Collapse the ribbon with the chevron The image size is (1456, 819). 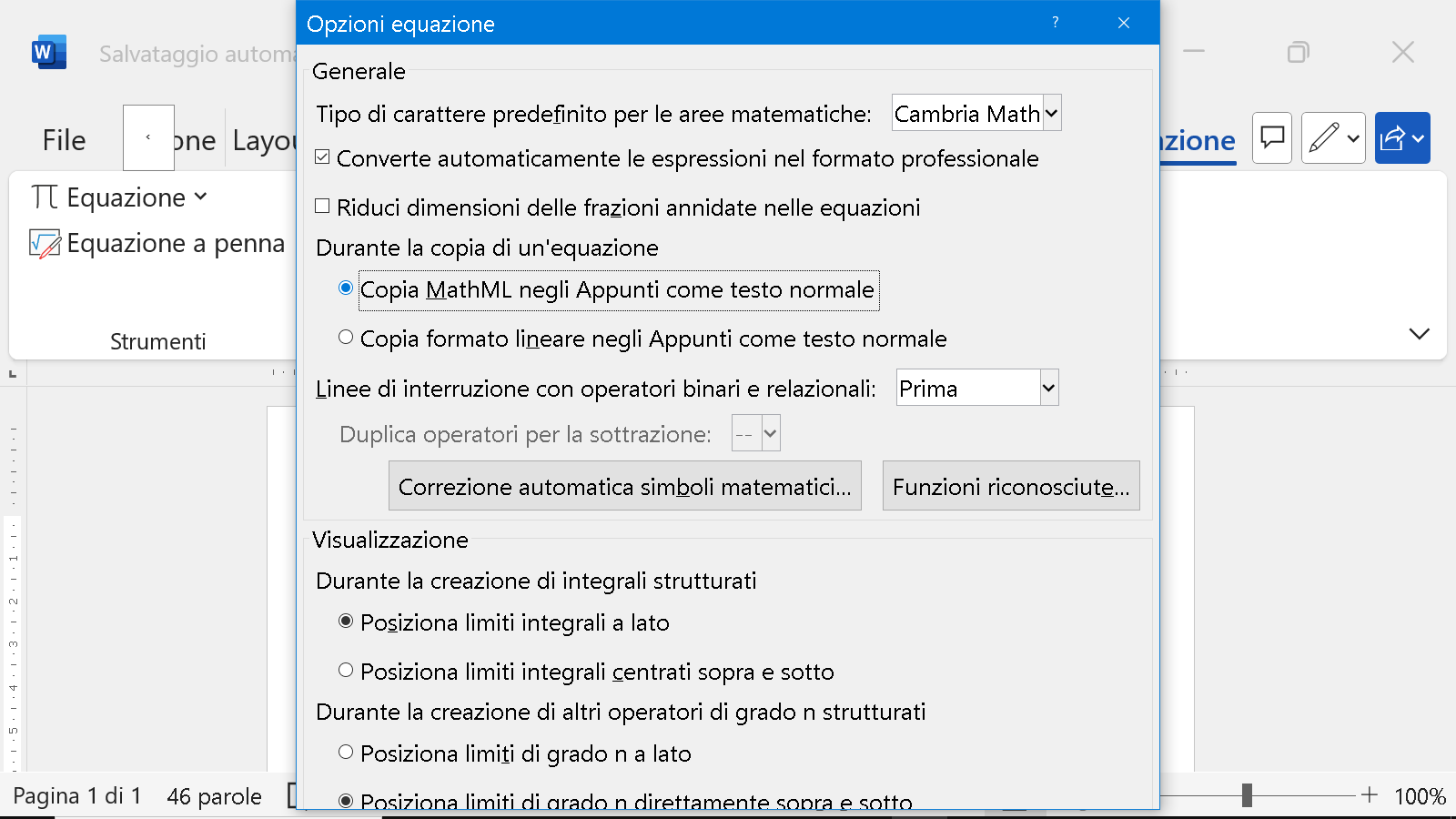pyautogui.click(x=1419, y=334)
